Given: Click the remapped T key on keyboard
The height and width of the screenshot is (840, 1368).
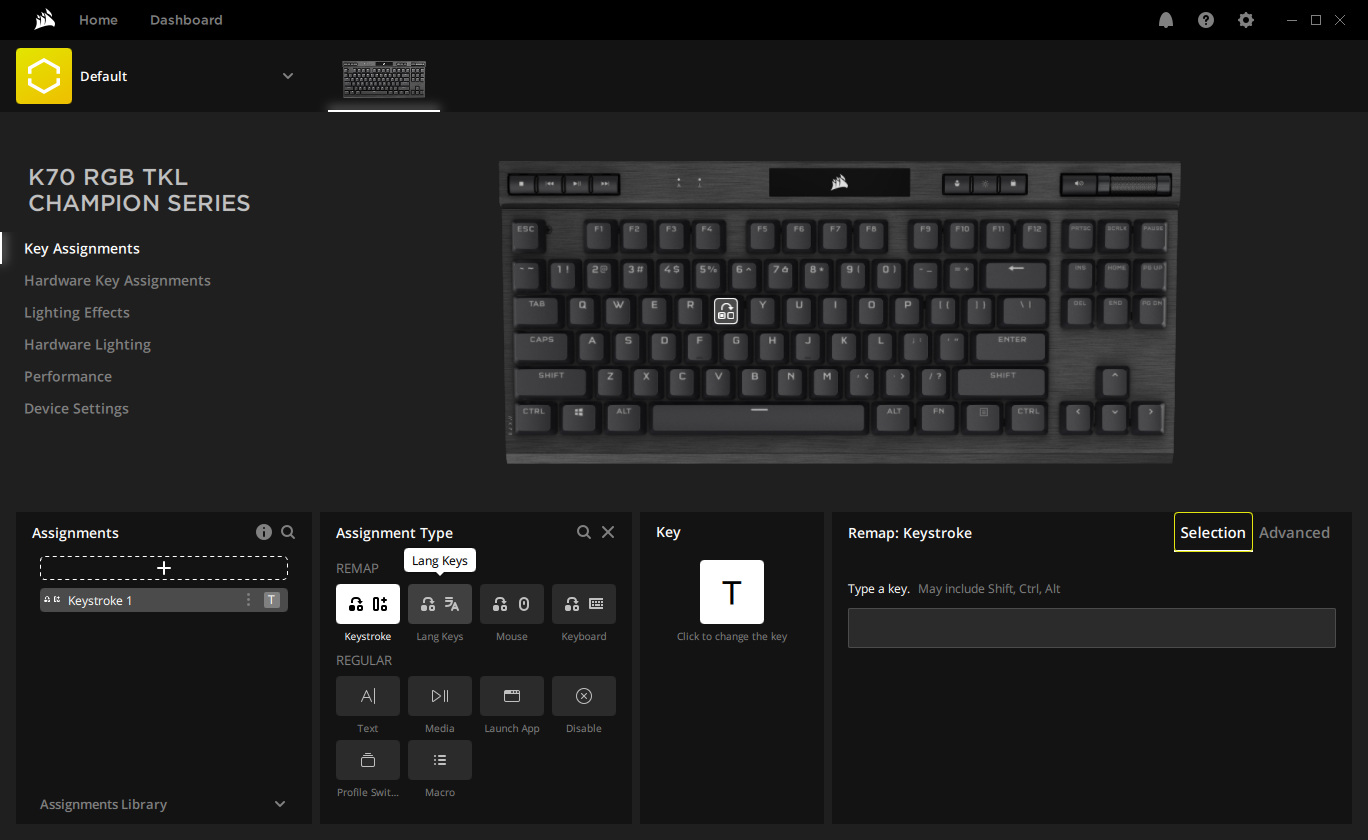Looking at the screenshot, I should (x=726, y=310).
